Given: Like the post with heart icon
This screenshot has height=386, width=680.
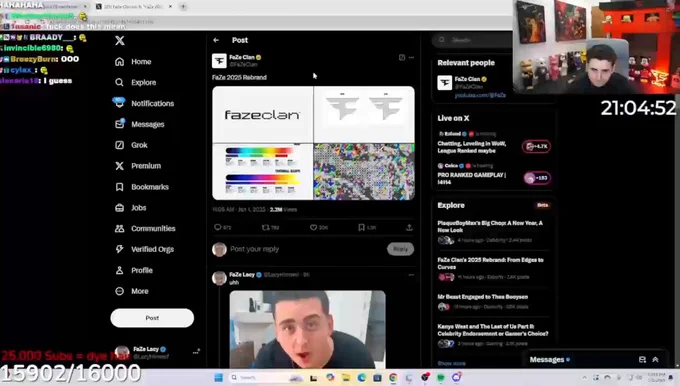Looking at the screenshot, I should click(x=313, y=227).
